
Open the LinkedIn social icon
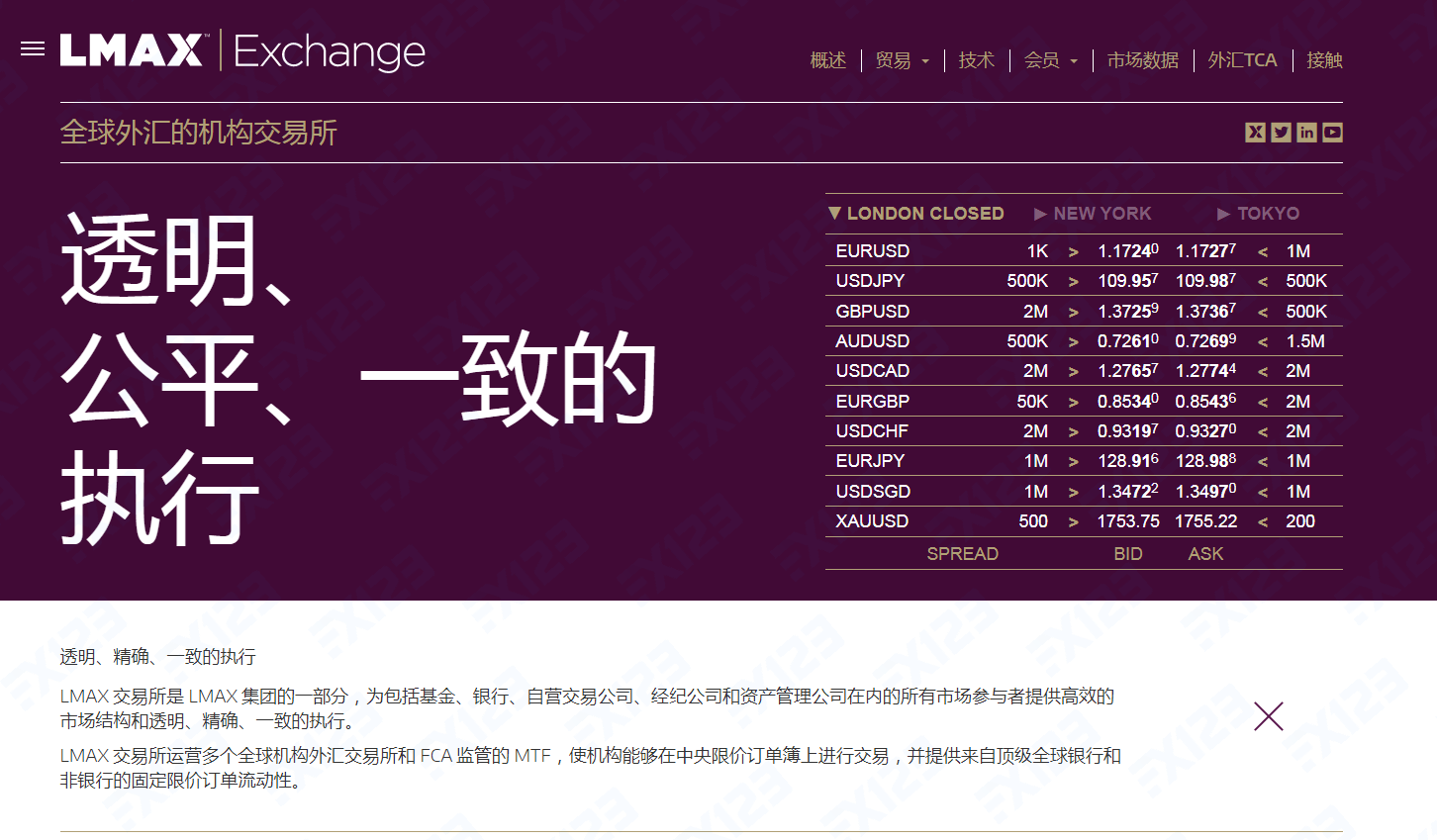click(1306, 133)
